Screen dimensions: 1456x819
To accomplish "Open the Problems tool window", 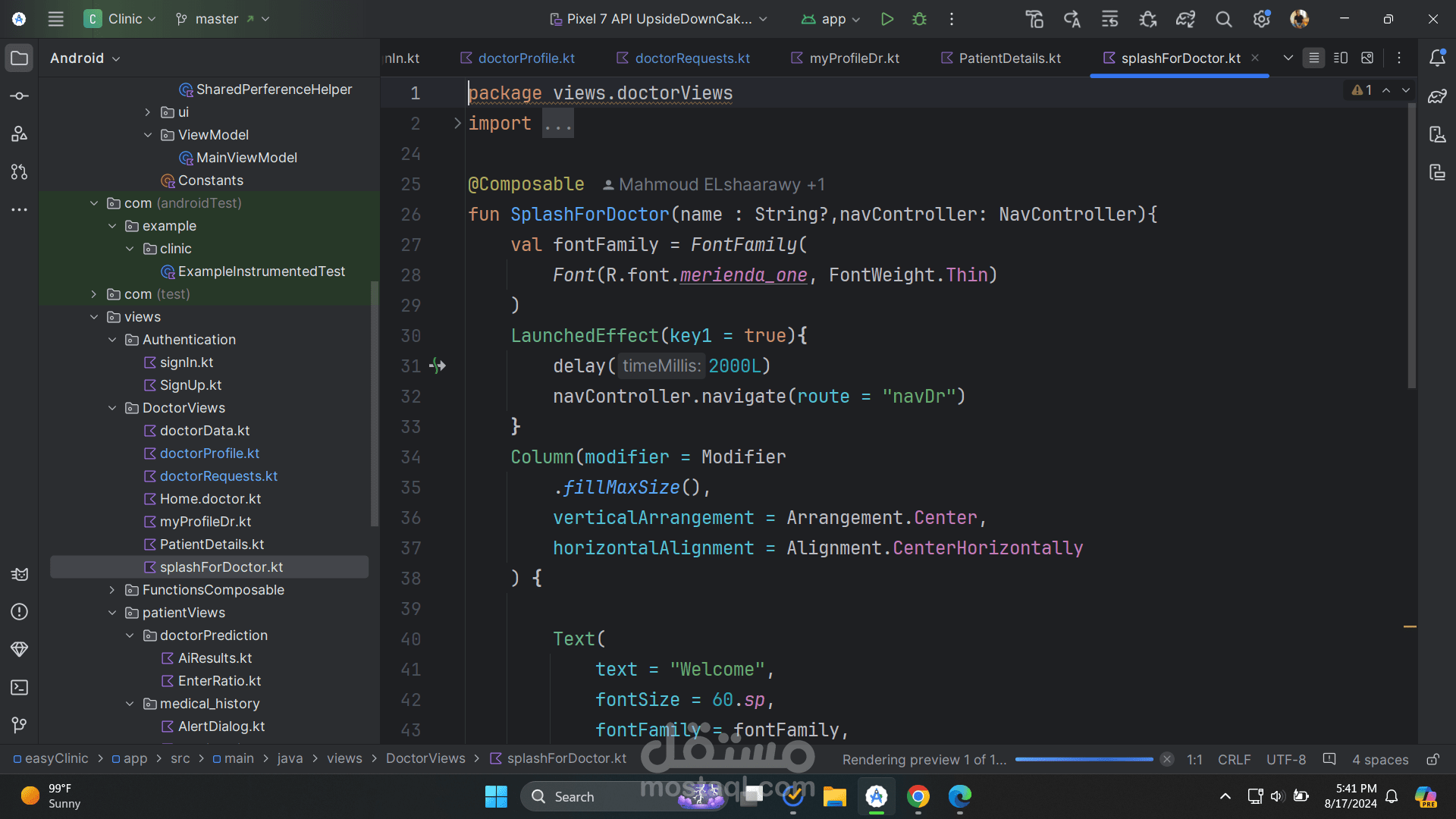I will click(x=20, y=612).
